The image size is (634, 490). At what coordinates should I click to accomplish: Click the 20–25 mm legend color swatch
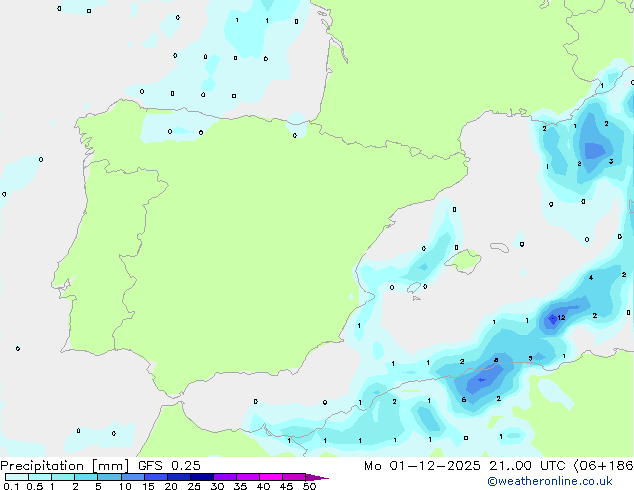tap(179, 477)
